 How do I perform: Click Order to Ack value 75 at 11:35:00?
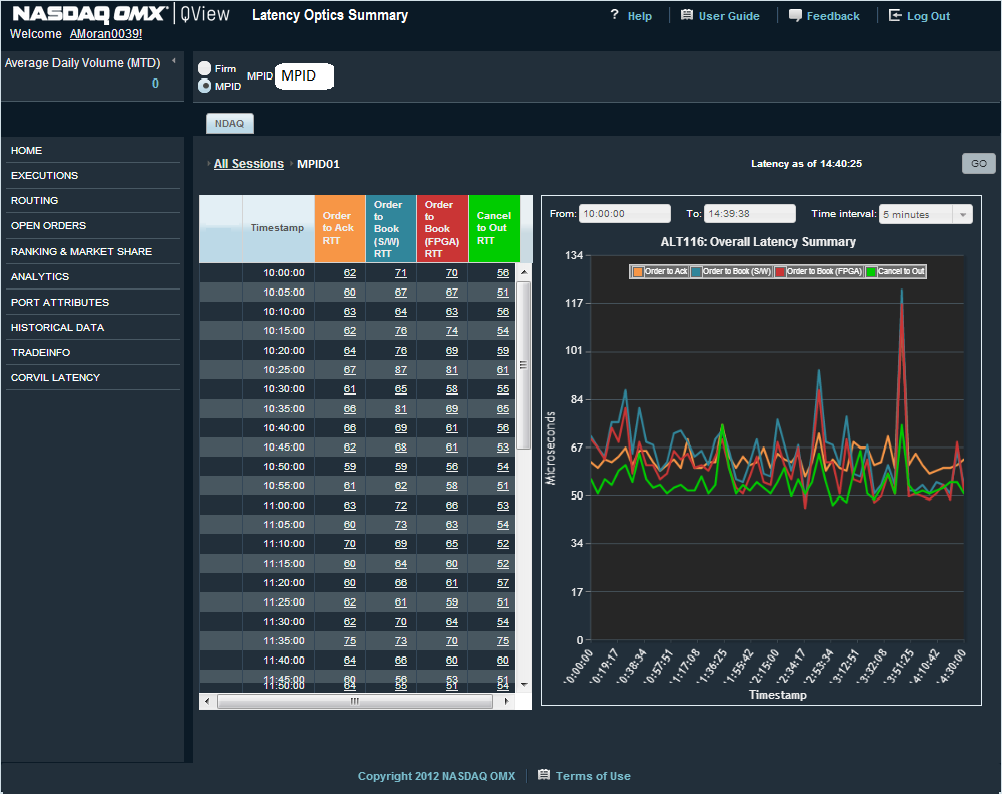(x=350, y=641)
